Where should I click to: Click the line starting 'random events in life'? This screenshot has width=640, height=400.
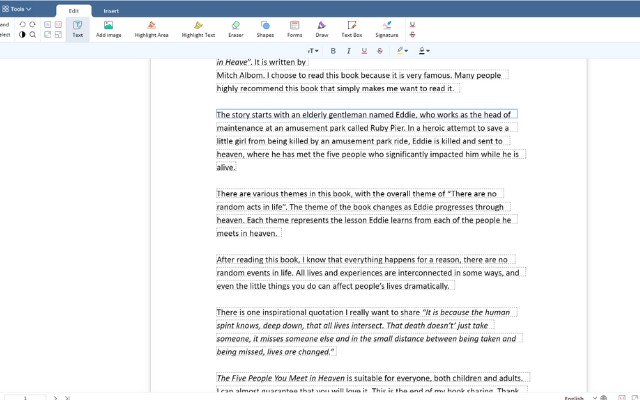pyautogui.click(x=371, y=273)
